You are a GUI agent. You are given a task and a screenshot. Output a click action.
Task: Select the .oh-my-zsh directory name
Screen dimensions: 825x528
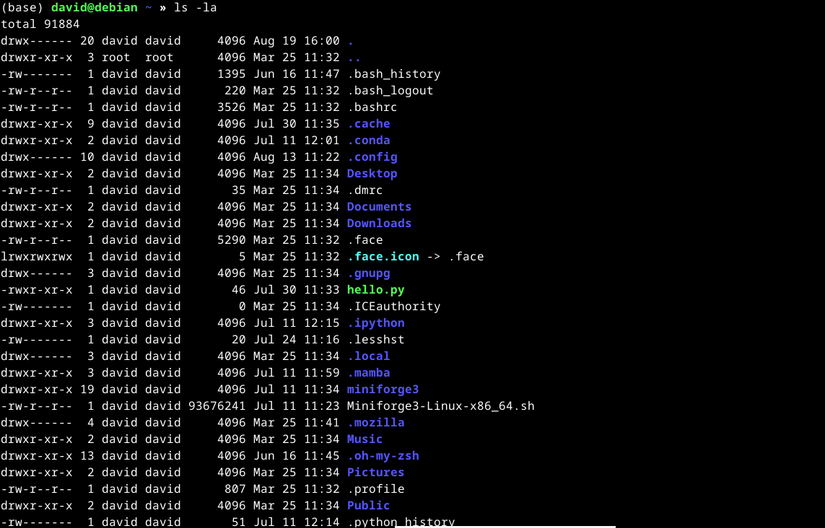pos(382,456)
